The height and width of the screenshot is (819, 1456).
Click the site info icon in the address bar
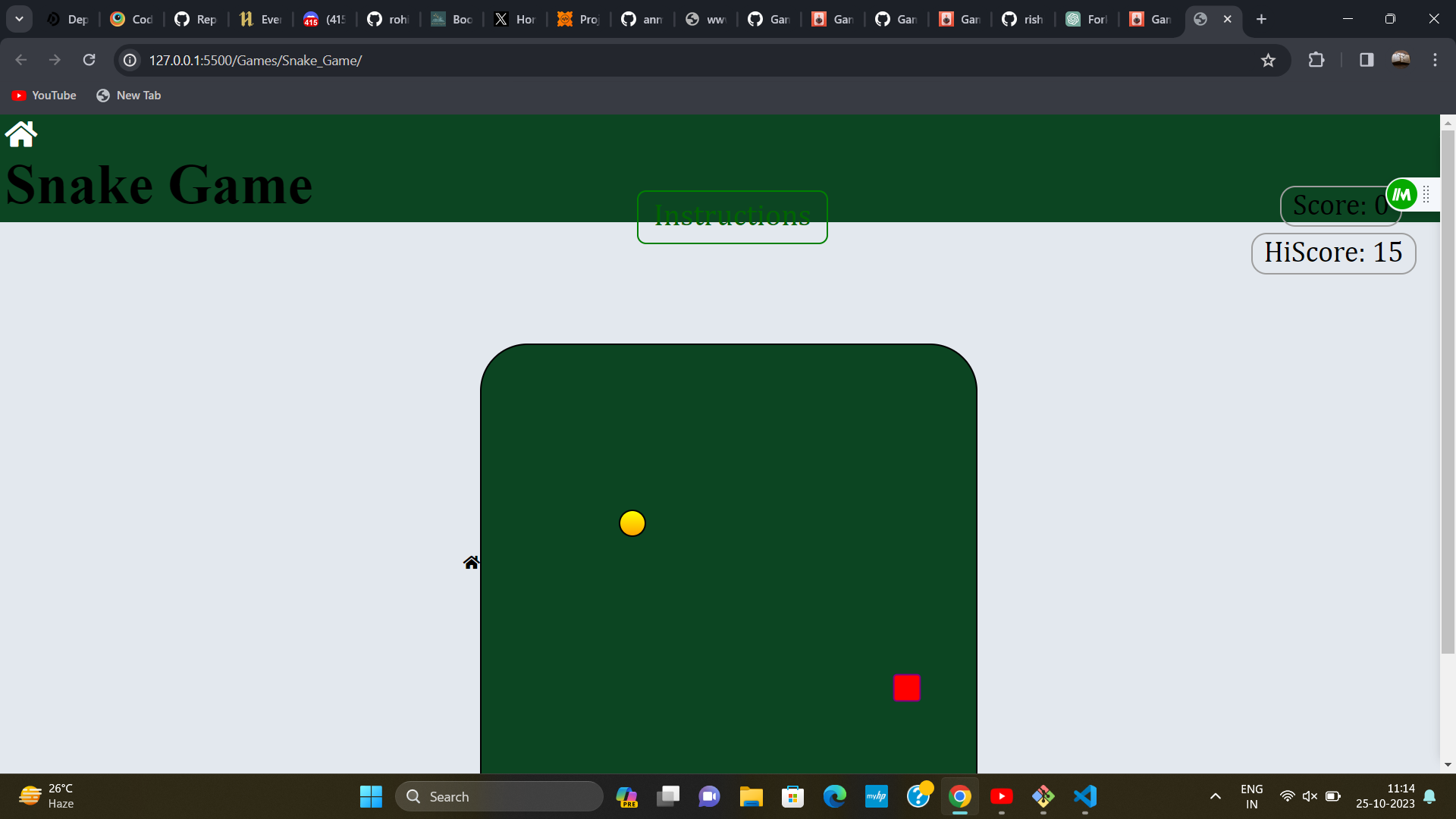[129, 60]
